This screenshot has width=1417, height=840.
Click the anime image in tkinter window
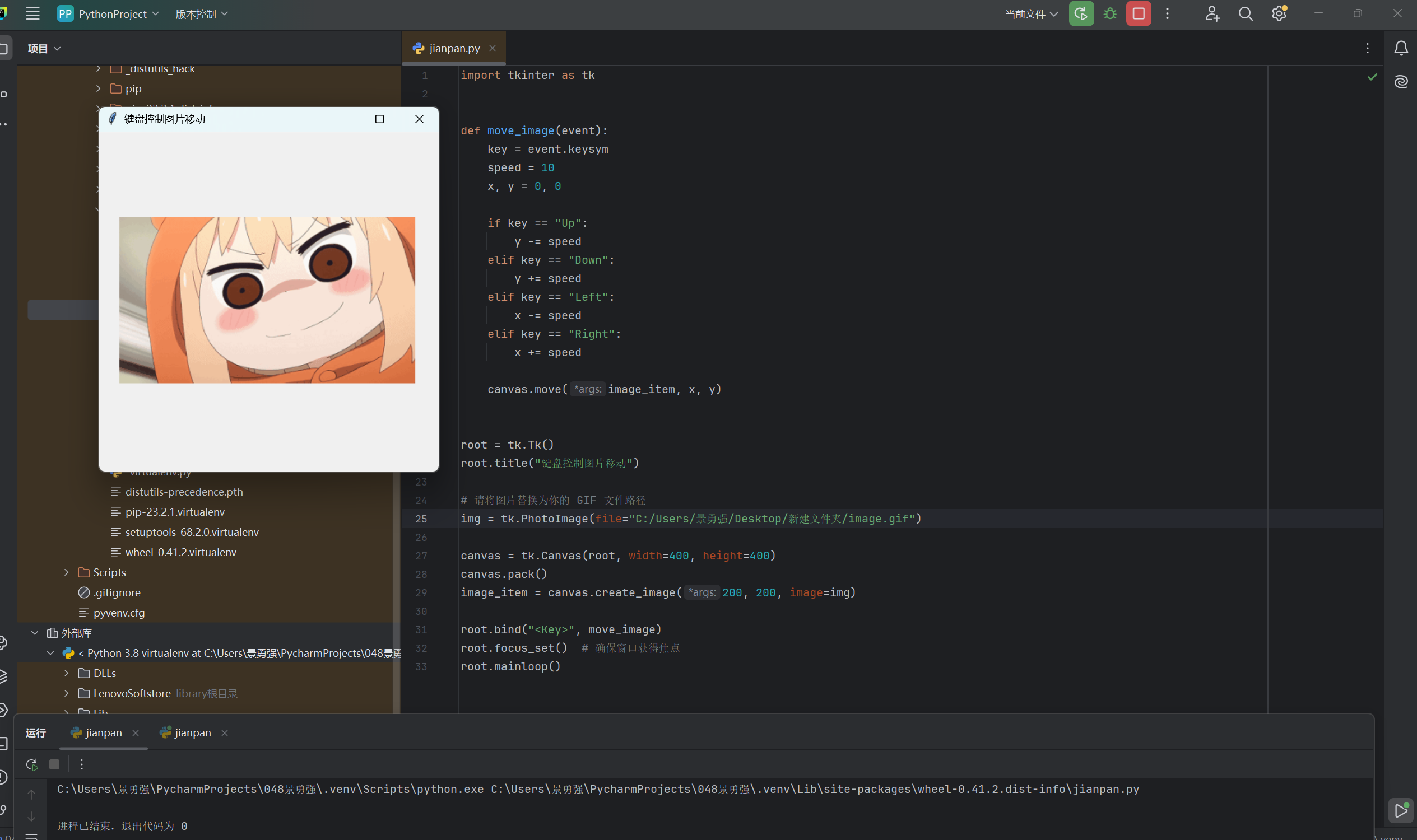coord(267,300)
